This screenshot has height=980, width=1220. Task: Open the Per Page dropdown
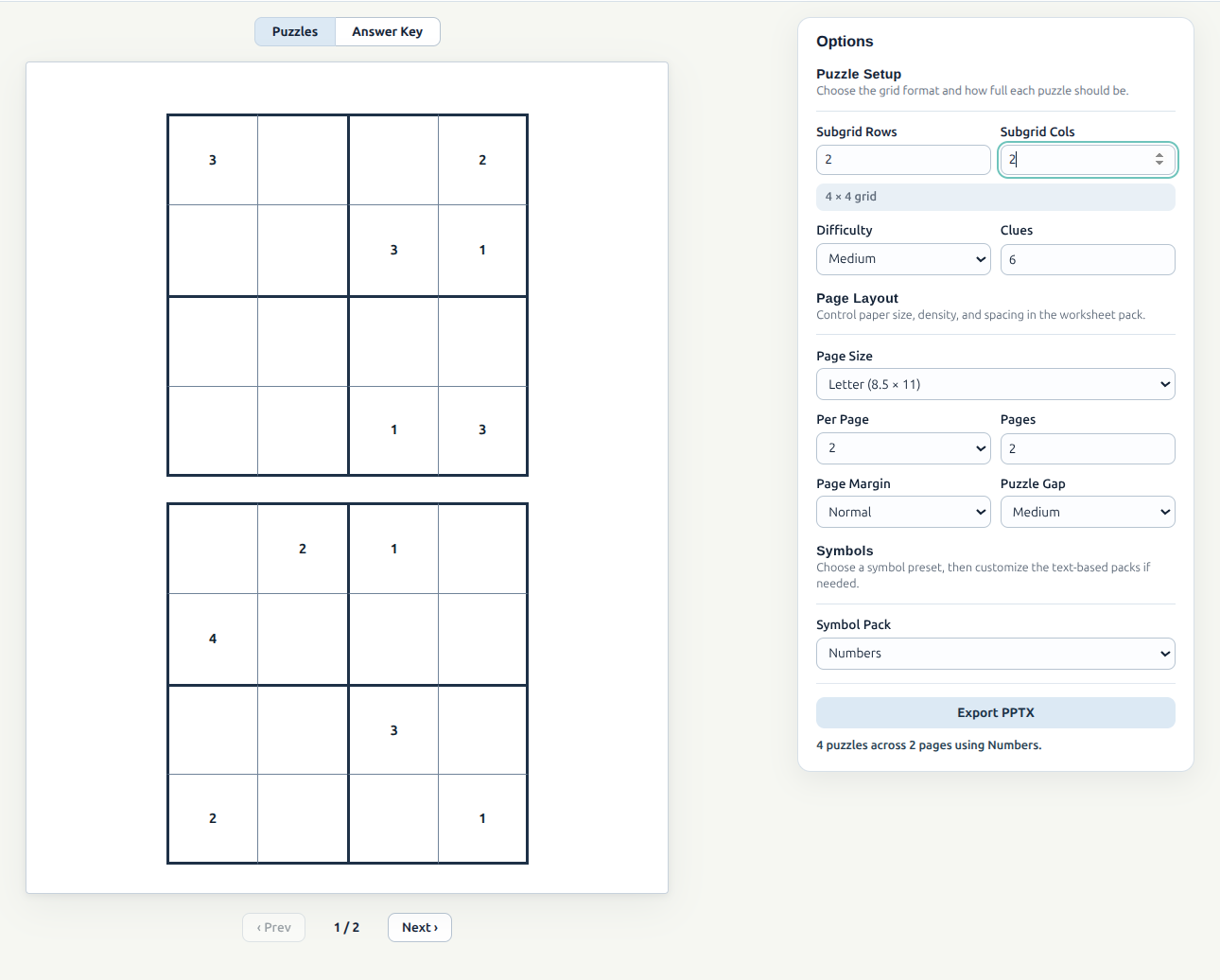click(902, 447)
